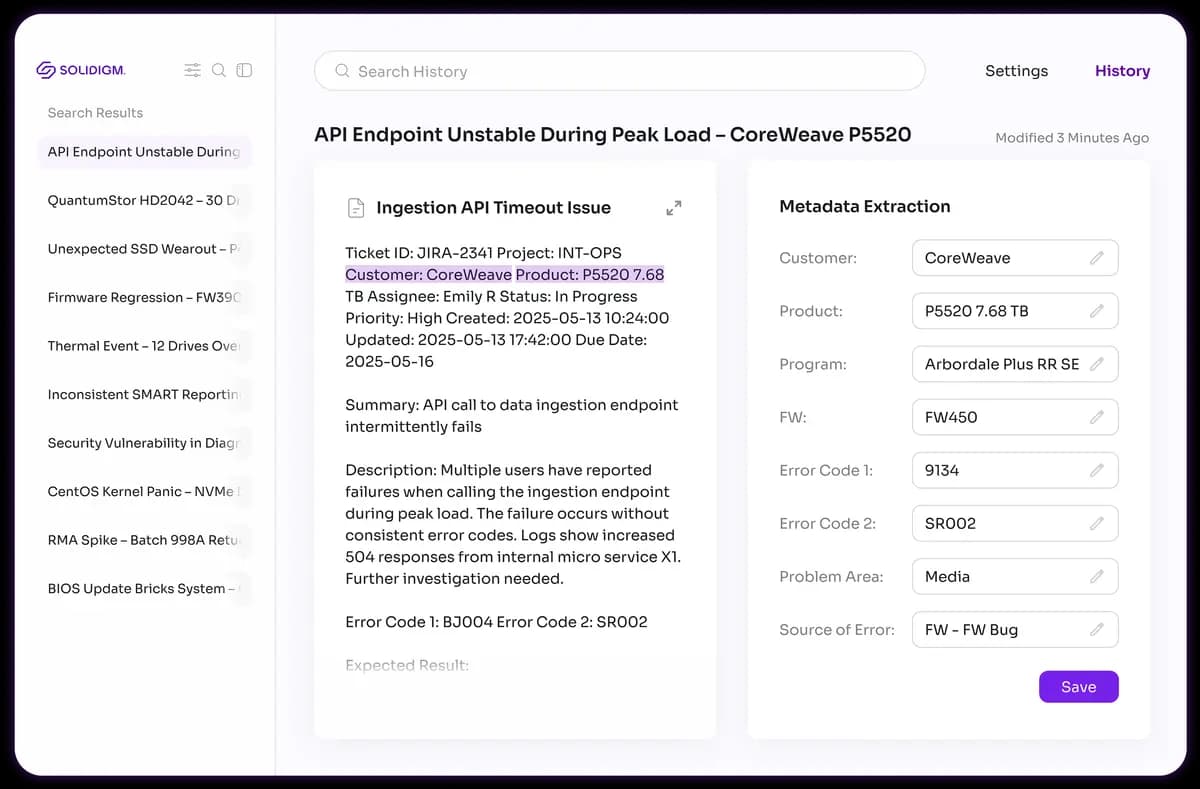Switch to the History tab
The width and height of the screenshot is (1200, 789).
click(1122, 71)
